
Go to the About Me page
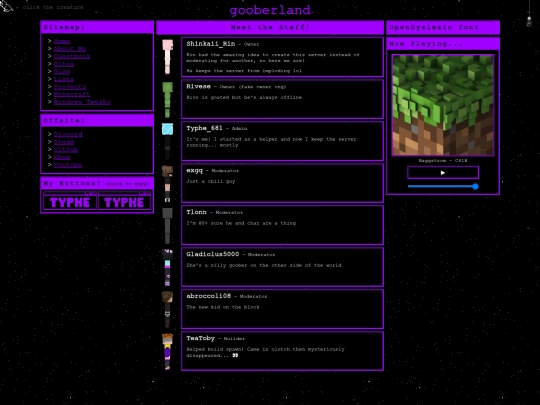coord(70,49)
